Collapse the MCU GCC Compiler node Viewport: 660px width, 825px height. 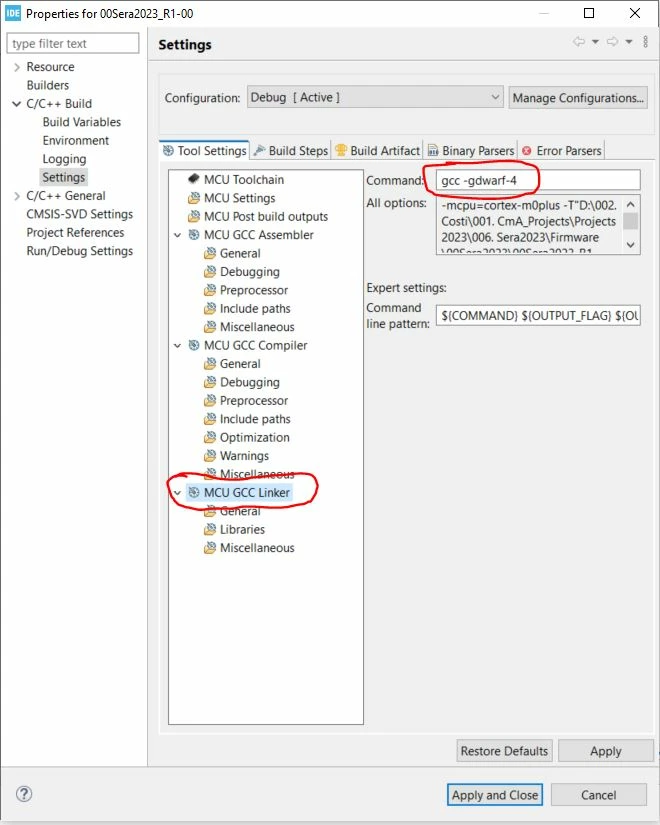(177, 345)
